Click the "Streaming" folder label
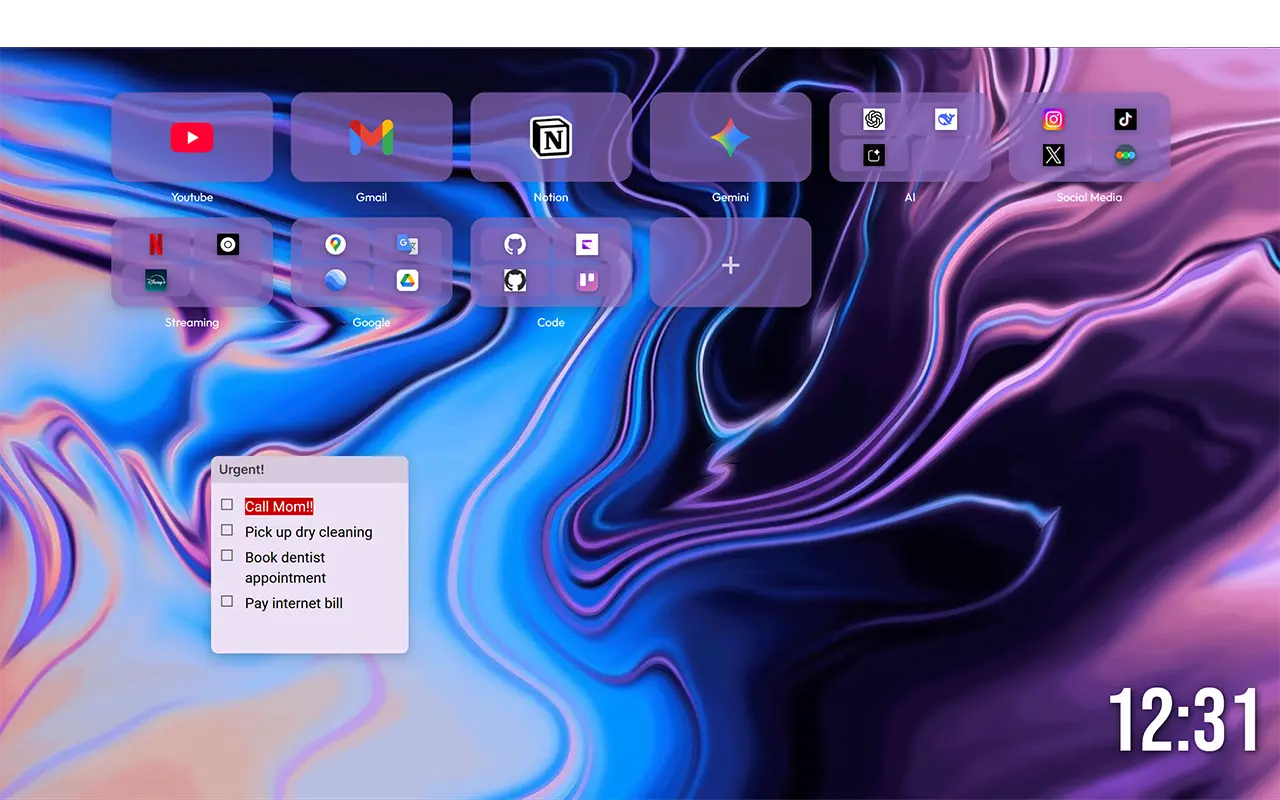Screen dimensions: 1280x800 [192, 322]
